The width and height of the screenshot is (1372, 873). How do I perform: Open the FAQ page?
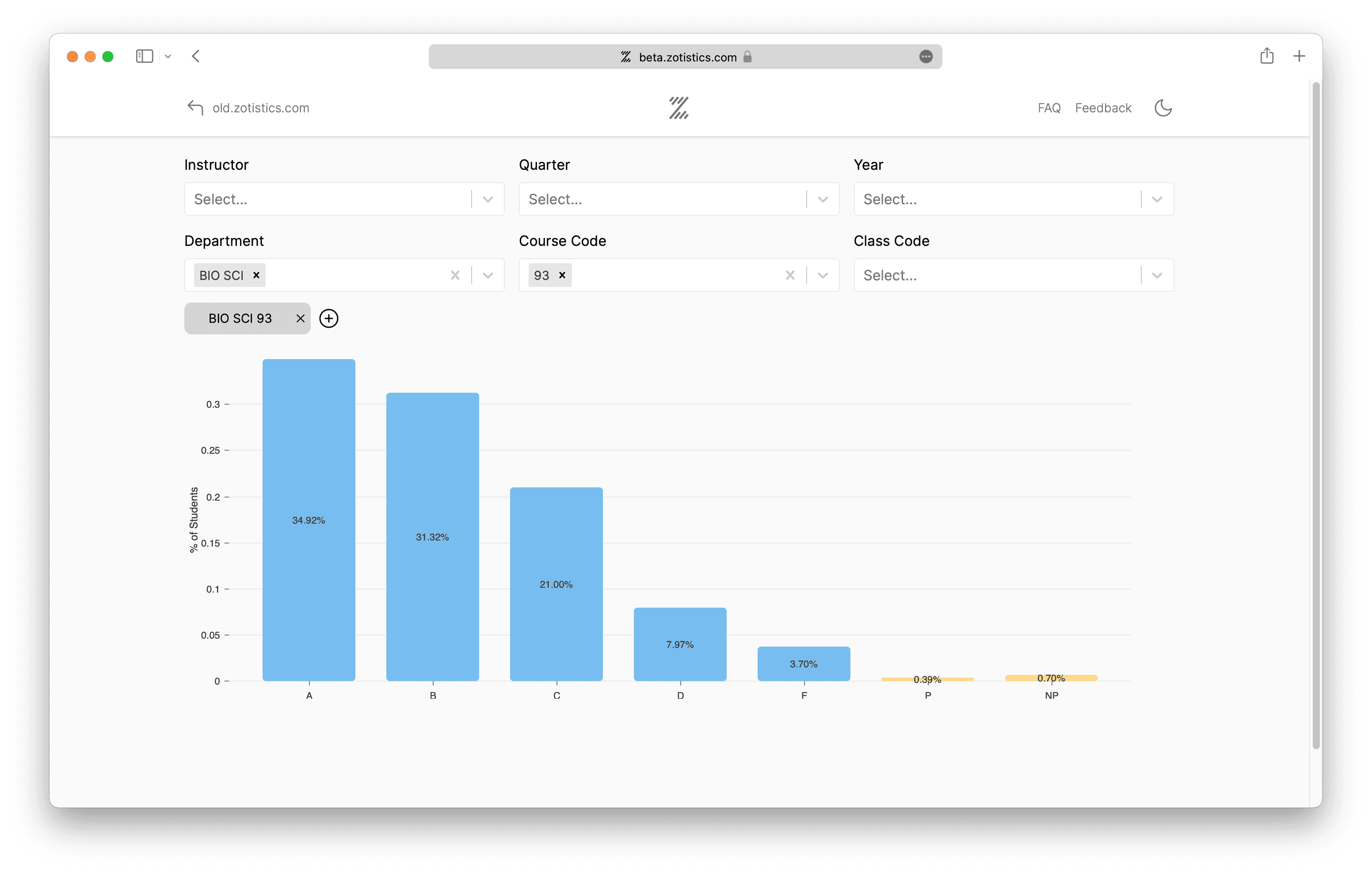1048,107
